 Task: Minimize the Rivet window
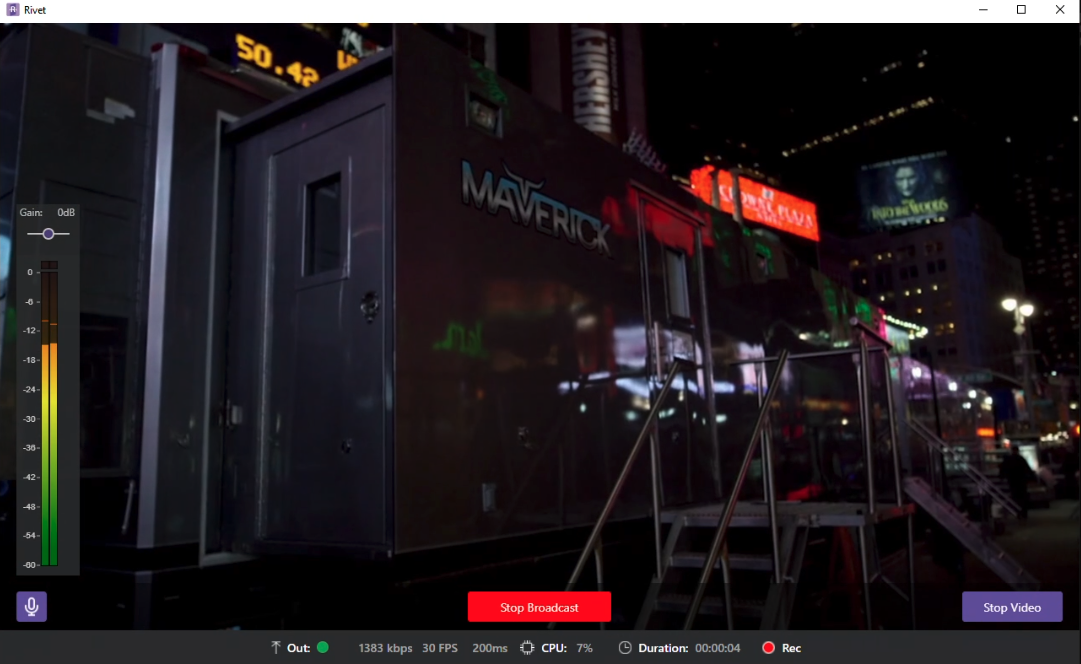click(x=983, y=10)
